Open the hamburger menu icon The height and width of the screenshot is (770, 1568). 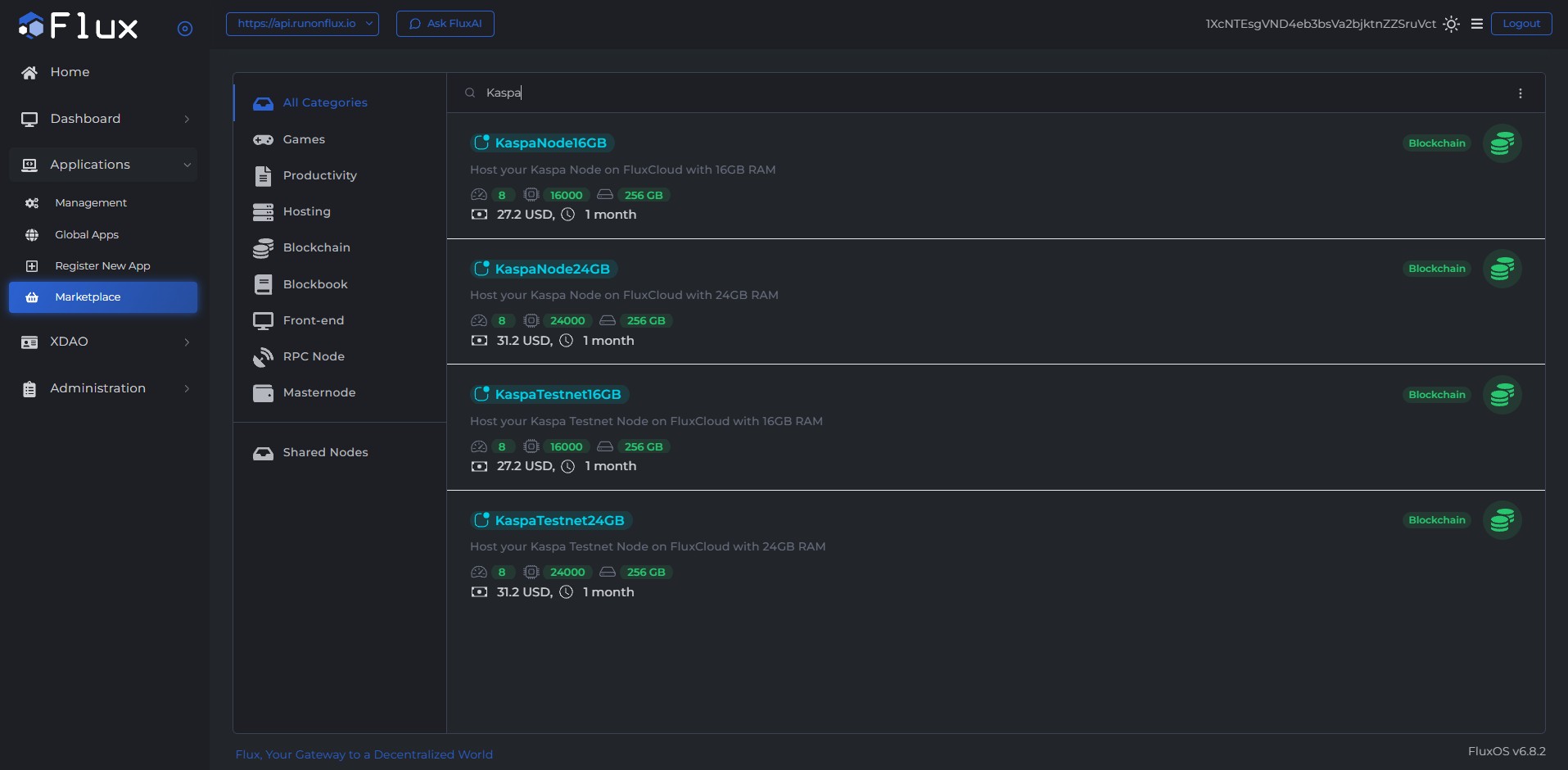coord(1476,24)
